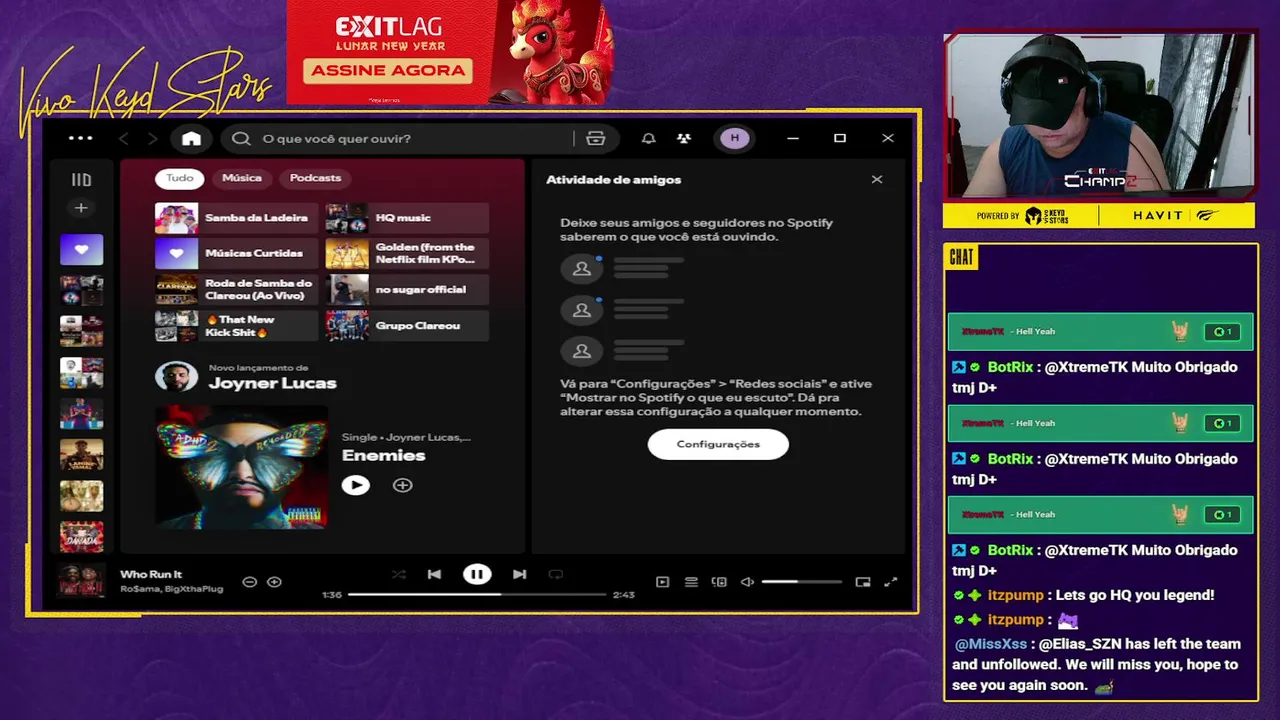Open Liked Songs heart tile in sidebar
This screenshot has height=720, width=1280.
coord(81,249)
